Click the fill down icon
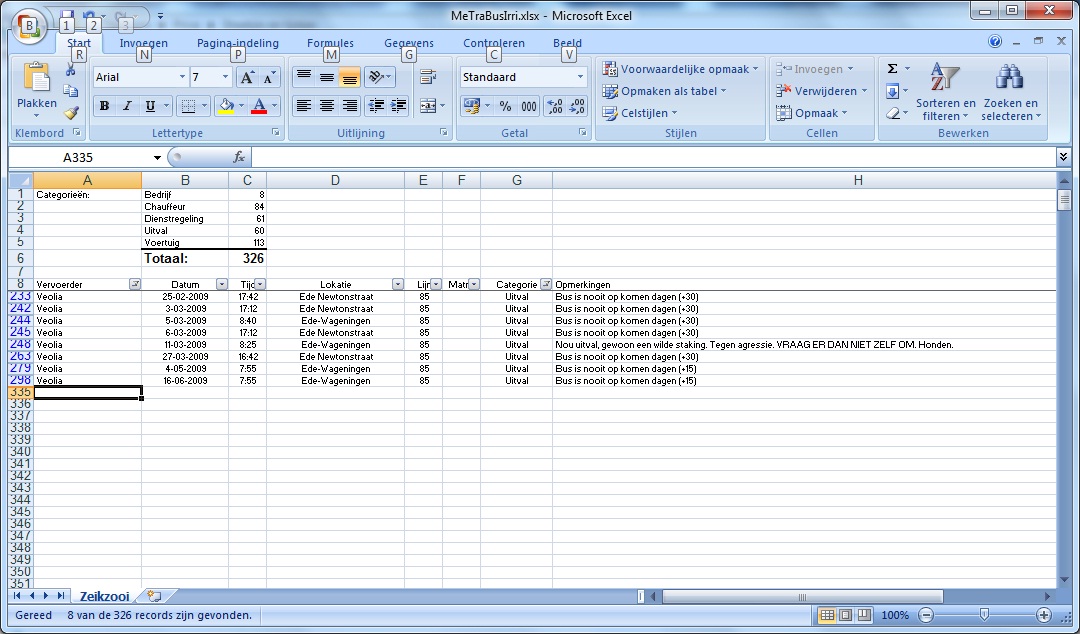 tap(892, 91)
